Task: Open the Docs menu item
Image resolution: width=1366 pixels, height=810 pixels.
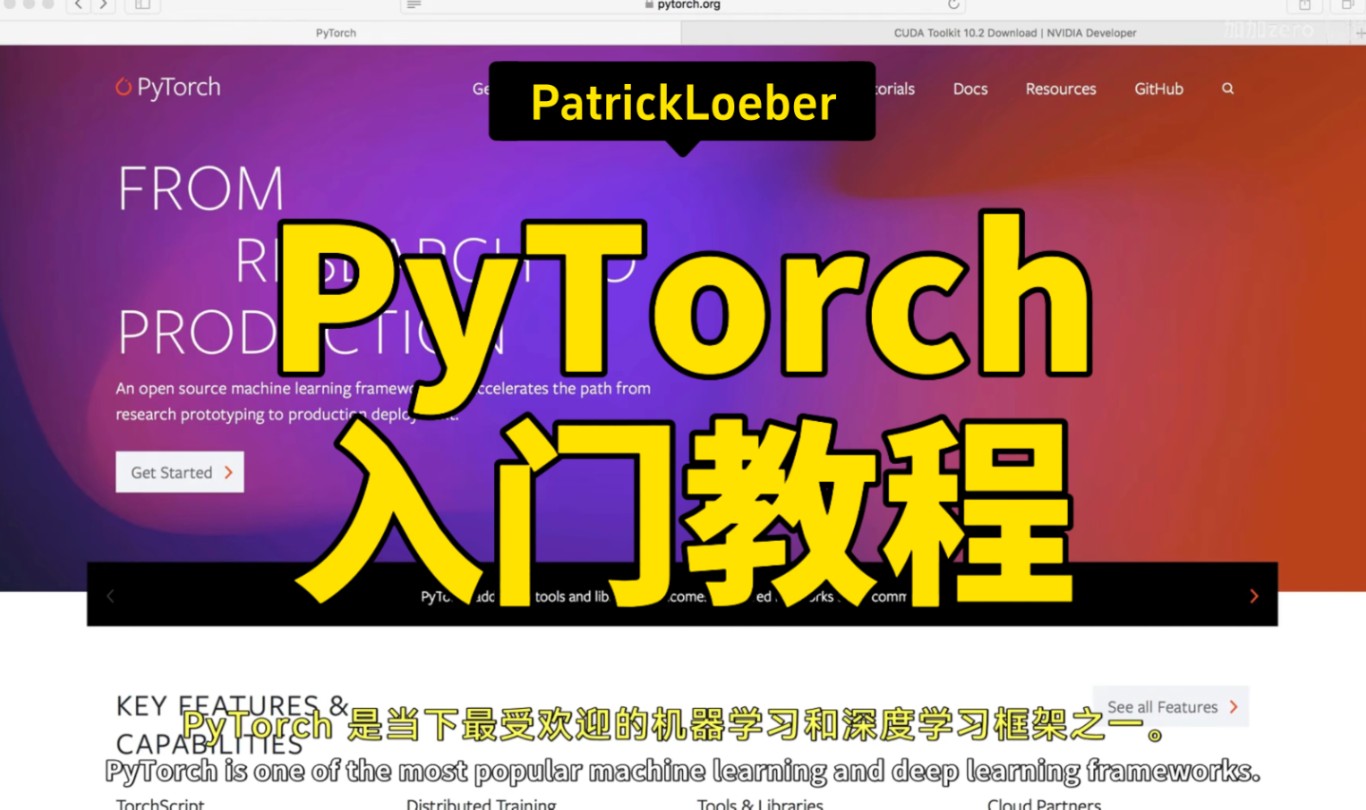Action: [x=970, y=89]
